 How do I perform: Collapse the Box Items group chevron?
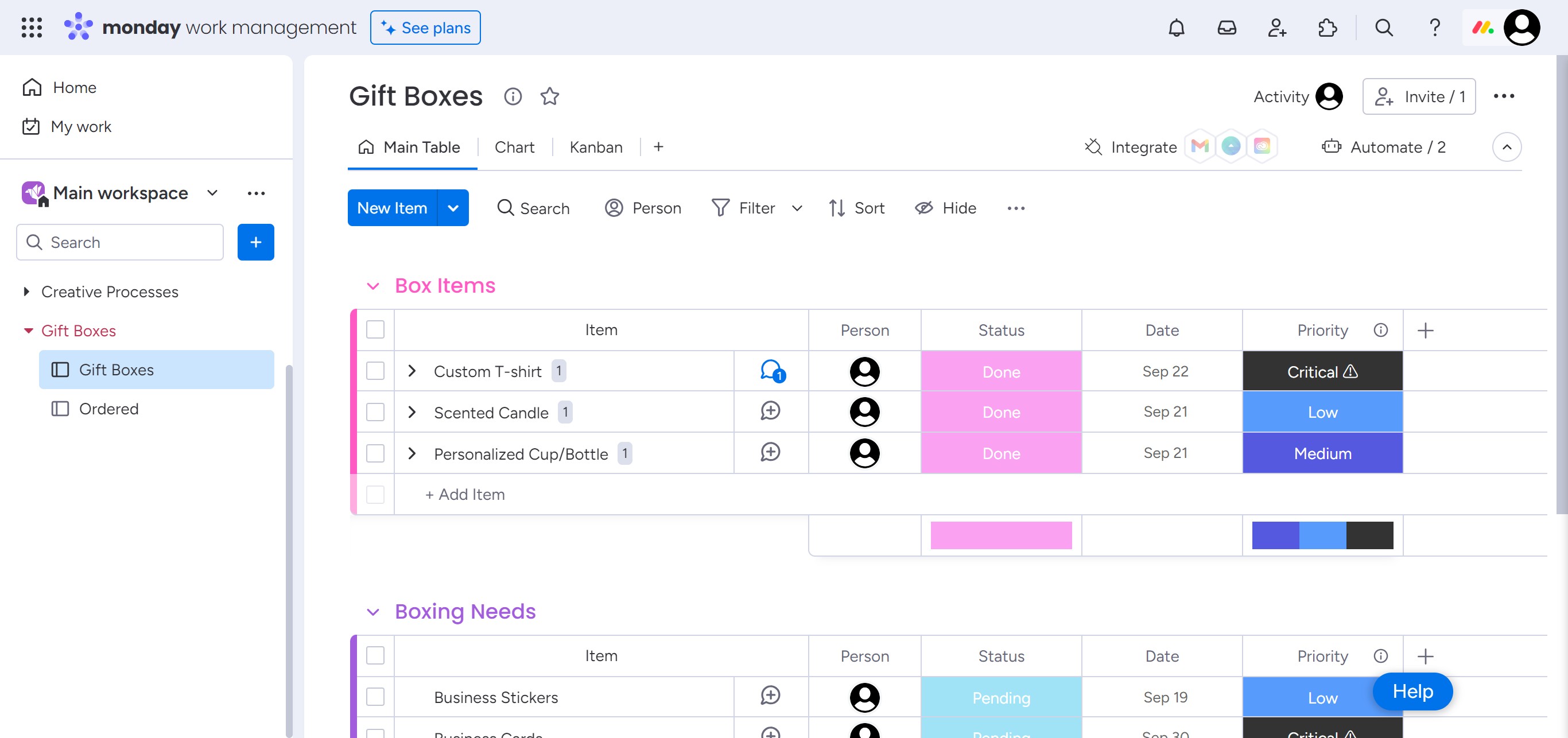coord(373,286)
